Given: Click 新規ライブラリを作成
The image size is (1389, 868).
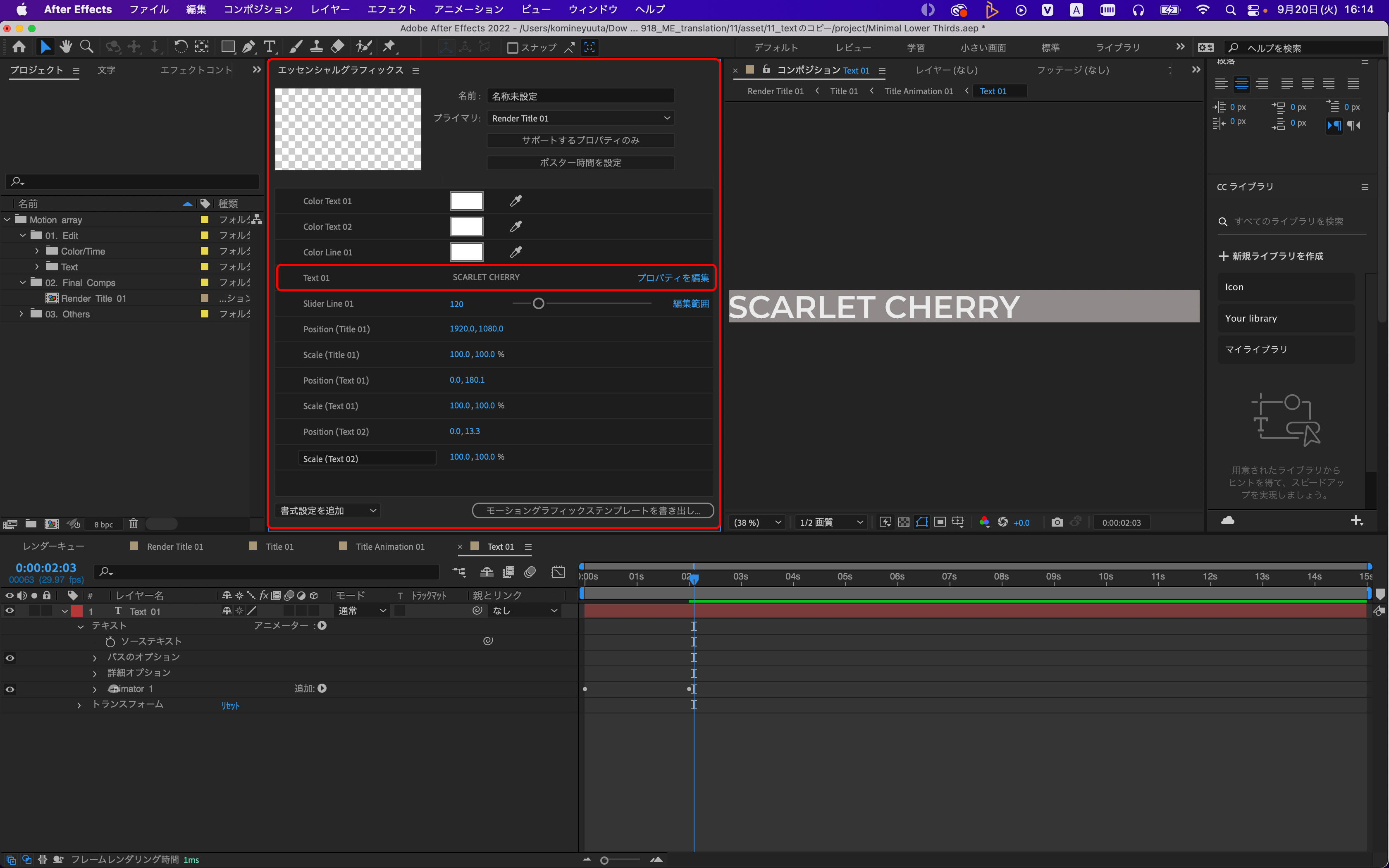Looking at the screenshot, I should (x=1271, y=256).
